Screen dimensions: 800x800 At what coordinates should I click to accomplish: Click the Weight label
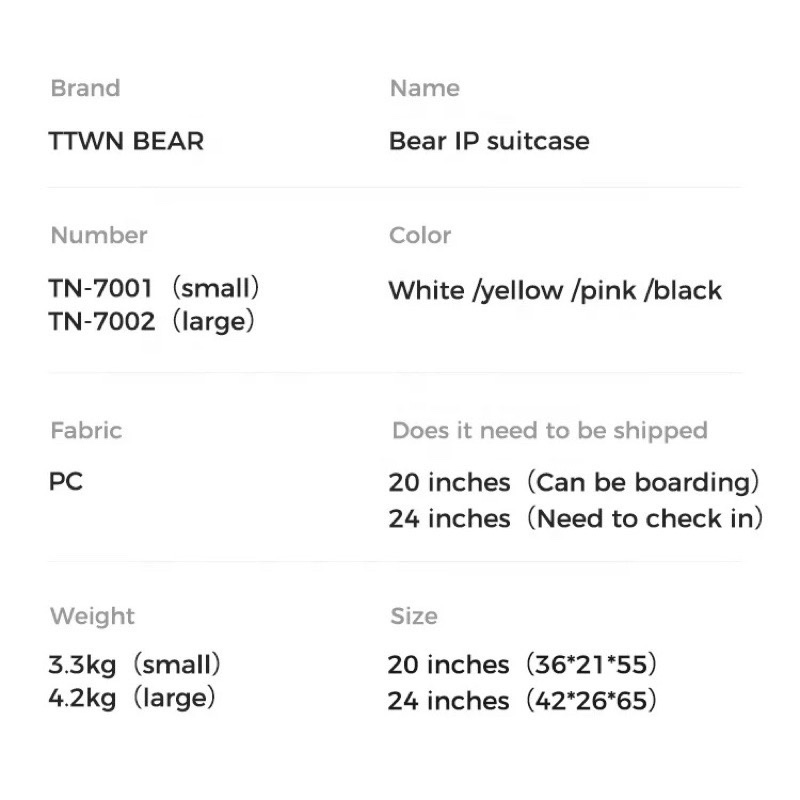coord(92,616)
